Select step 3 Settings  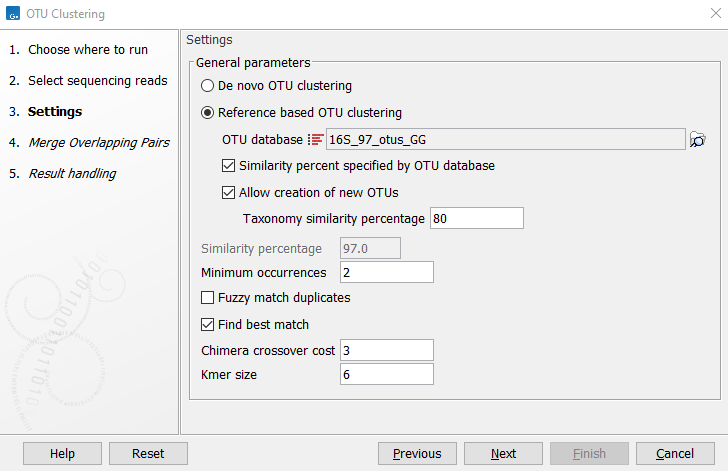(x=46, y=111)
